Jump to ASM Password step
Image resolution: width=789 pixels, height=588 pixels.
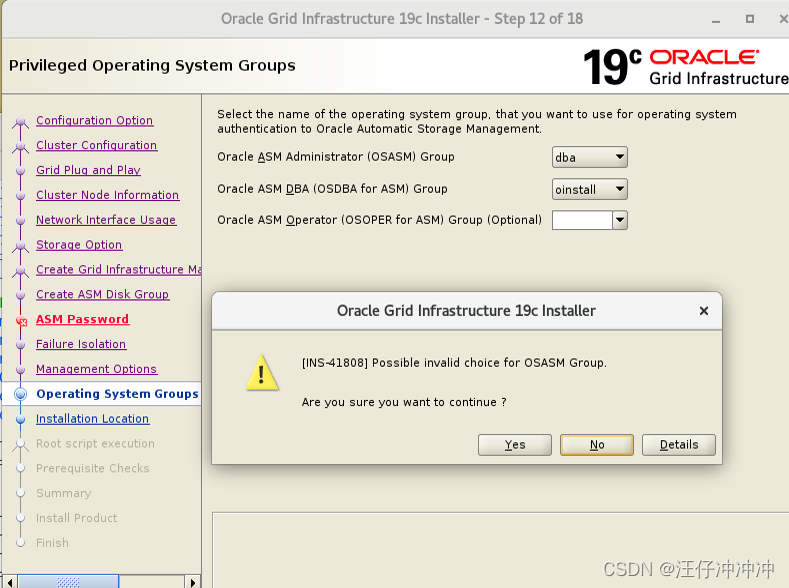pos(83,319)
